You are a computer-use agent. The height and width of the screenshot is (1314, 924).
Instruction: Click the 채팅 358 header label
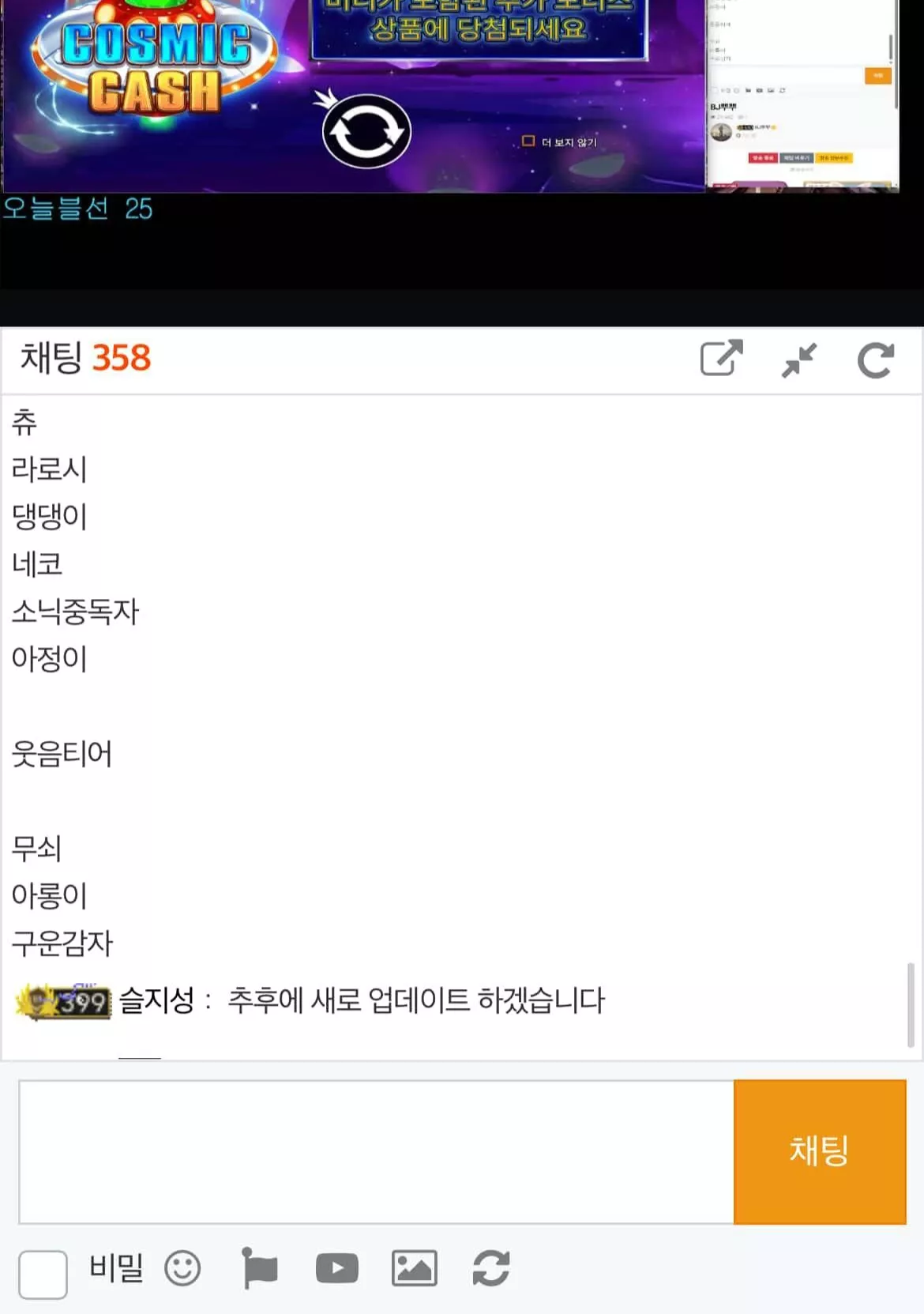85,358
